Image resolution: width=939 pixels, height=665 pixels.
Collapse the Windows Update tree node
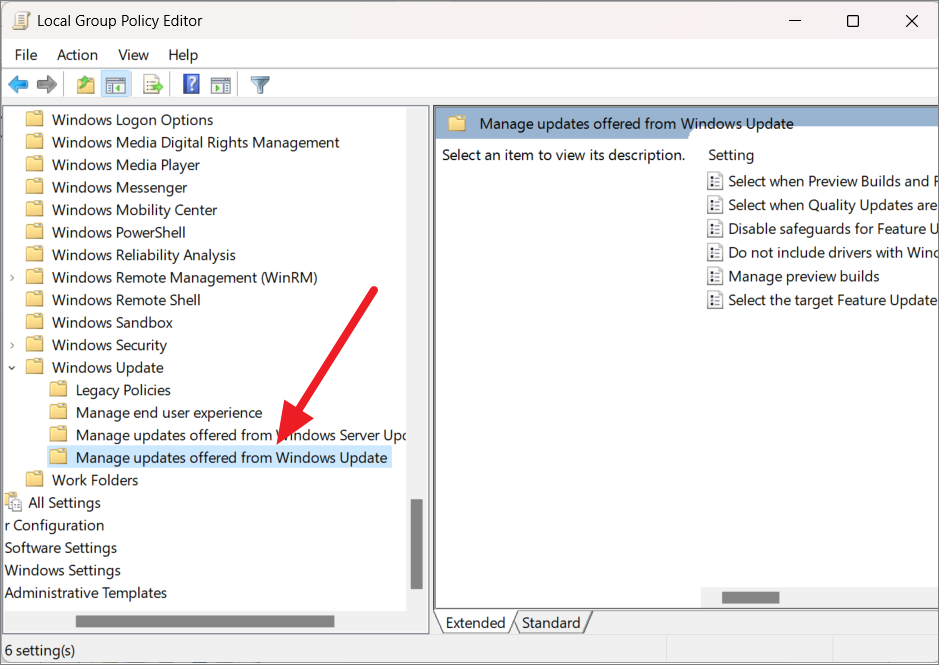tap(12, 367)
